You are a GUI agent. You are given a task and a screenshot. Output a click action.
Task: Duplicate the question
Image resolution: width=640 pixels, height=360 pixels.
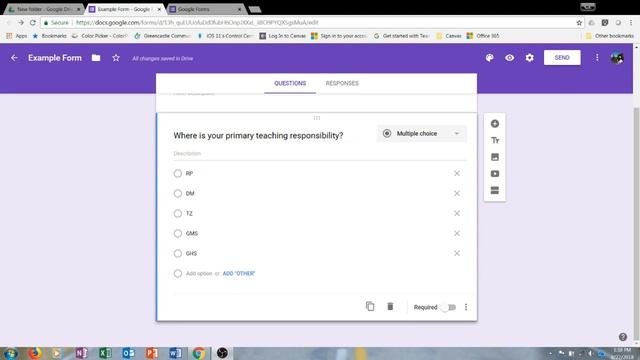coord(370,307)
